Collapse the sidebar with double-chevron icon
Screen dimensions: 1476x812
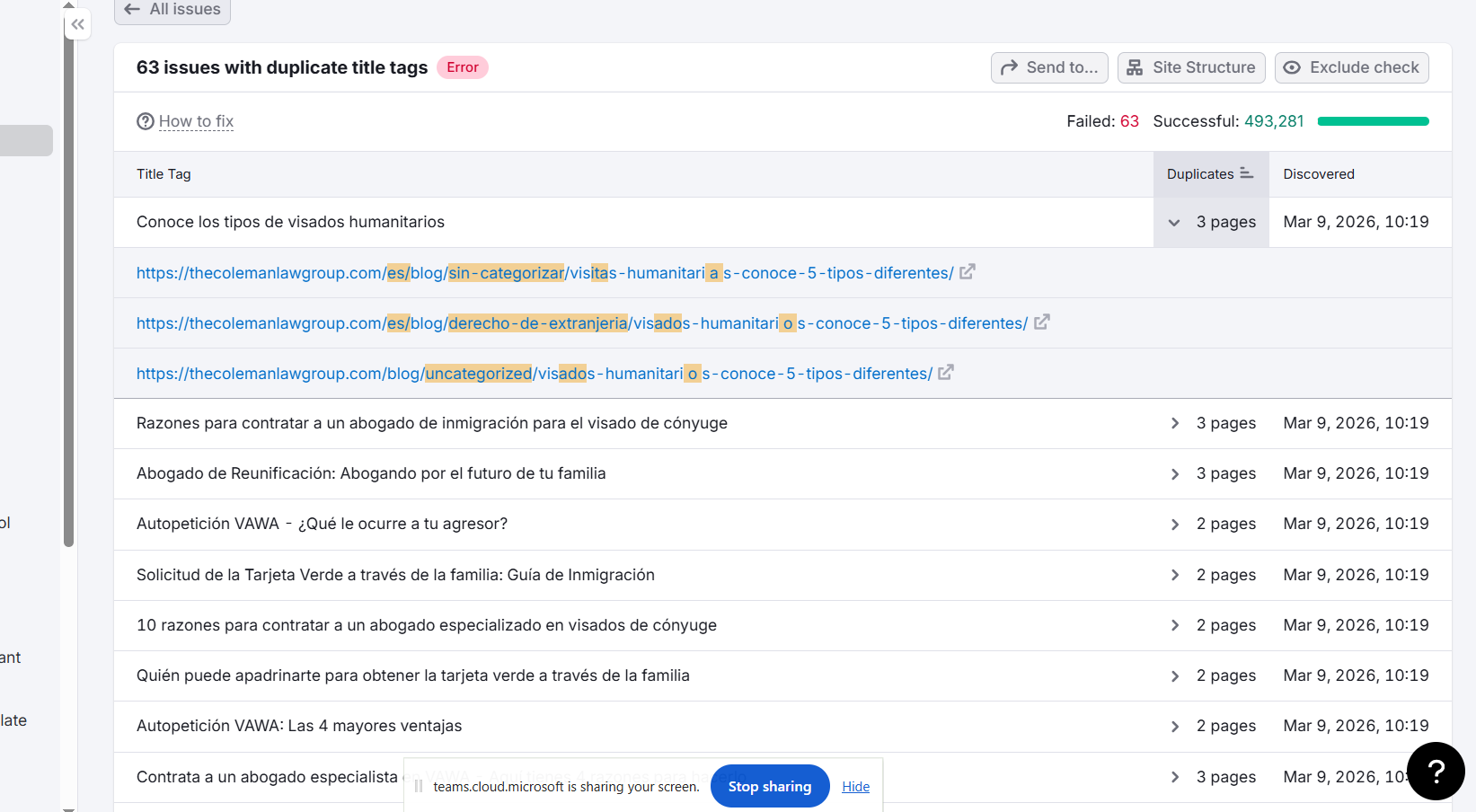(78, 24)
